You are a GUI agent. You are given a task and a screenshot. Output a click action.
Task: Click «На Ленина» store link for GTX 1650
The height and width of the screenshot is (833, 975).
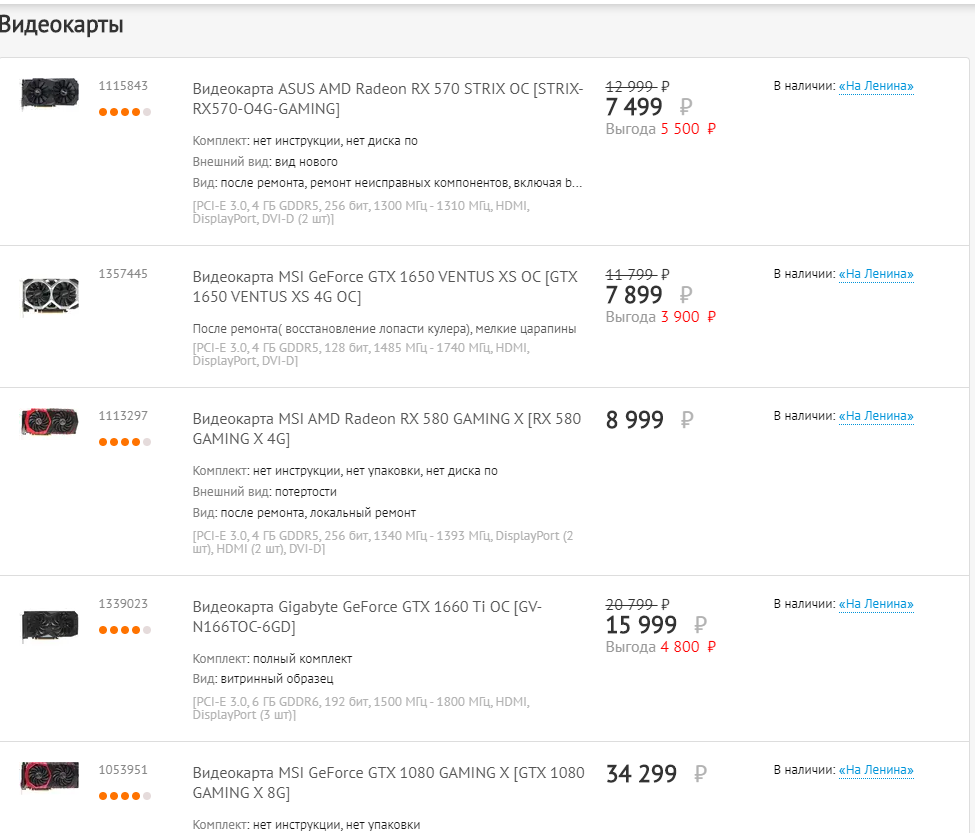coord(876,274)
